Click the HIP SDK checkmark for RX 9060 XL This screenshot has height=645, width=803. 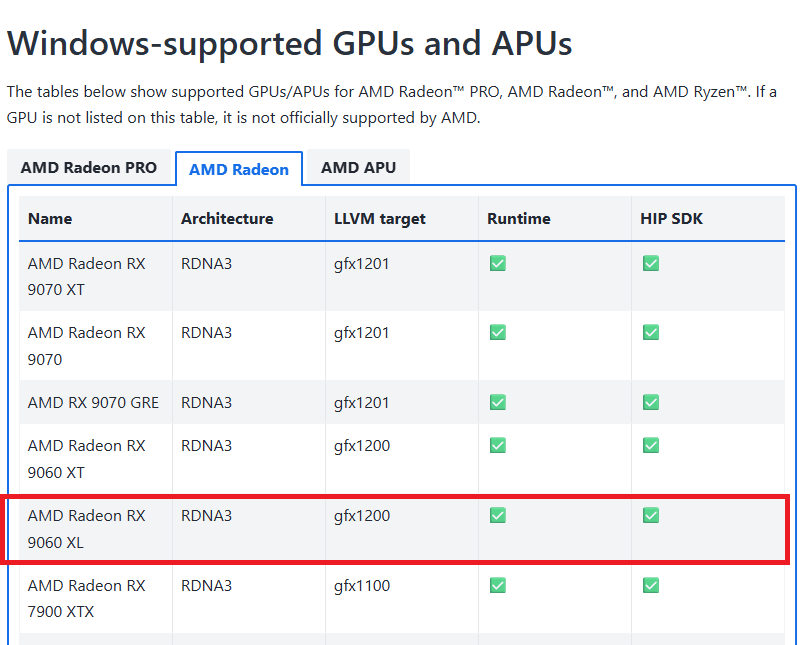click(651, 515)
